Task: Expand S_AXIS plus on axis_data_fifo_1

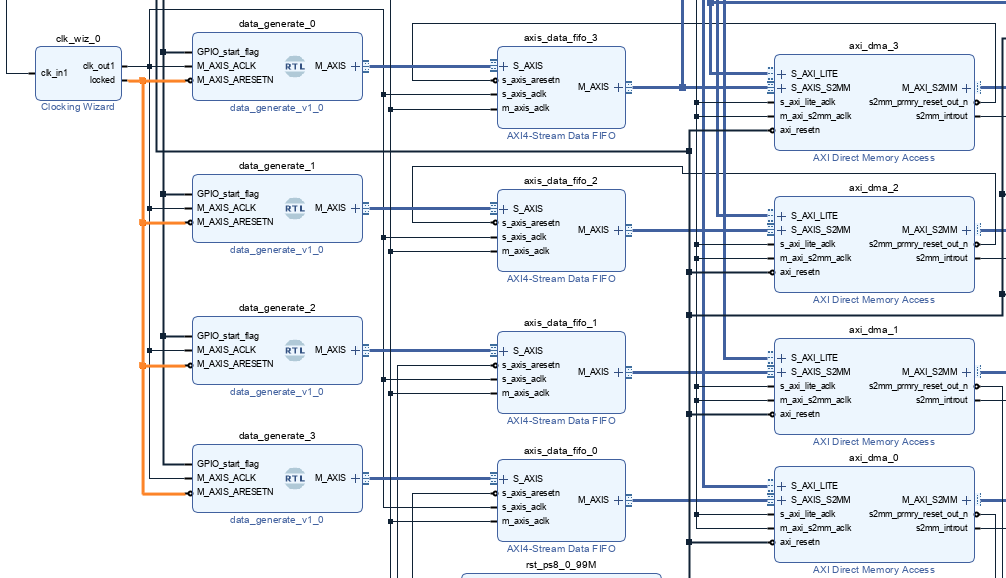Action: [x=504, y=351]
